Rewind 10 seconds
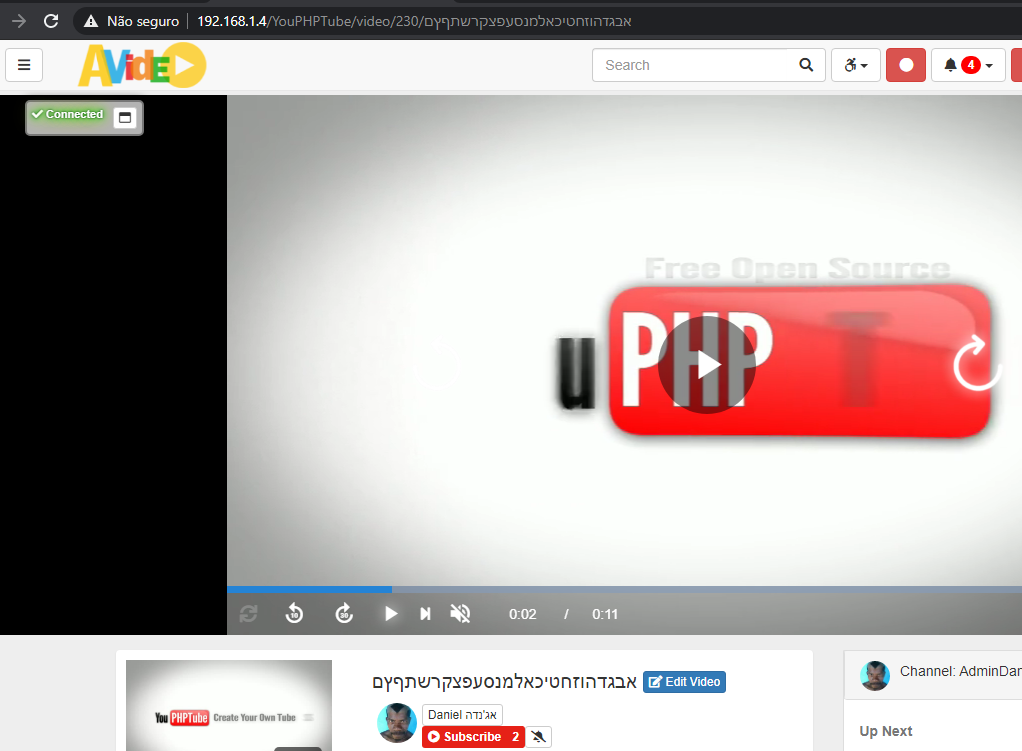1022x751 pixels. (294, 613)
